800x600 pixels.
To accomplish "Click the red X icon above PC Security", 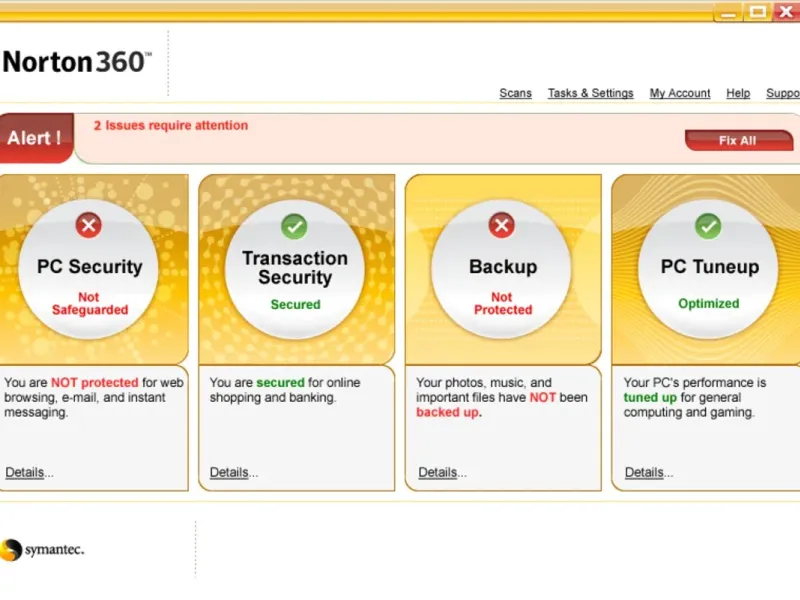I will [x=89, y=225].
